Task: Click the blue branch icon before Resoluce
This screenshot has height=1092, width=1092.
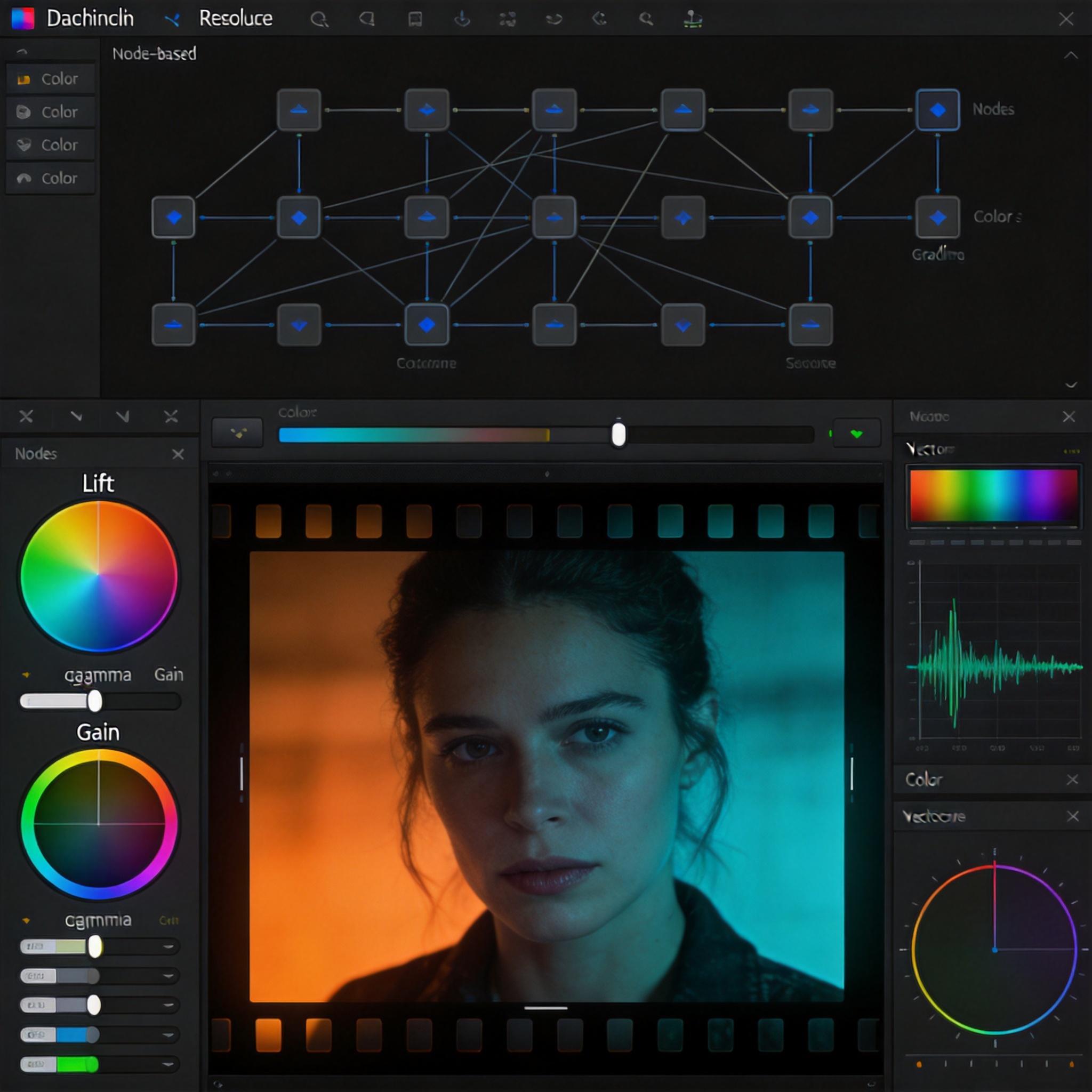Action: [172, 20]
